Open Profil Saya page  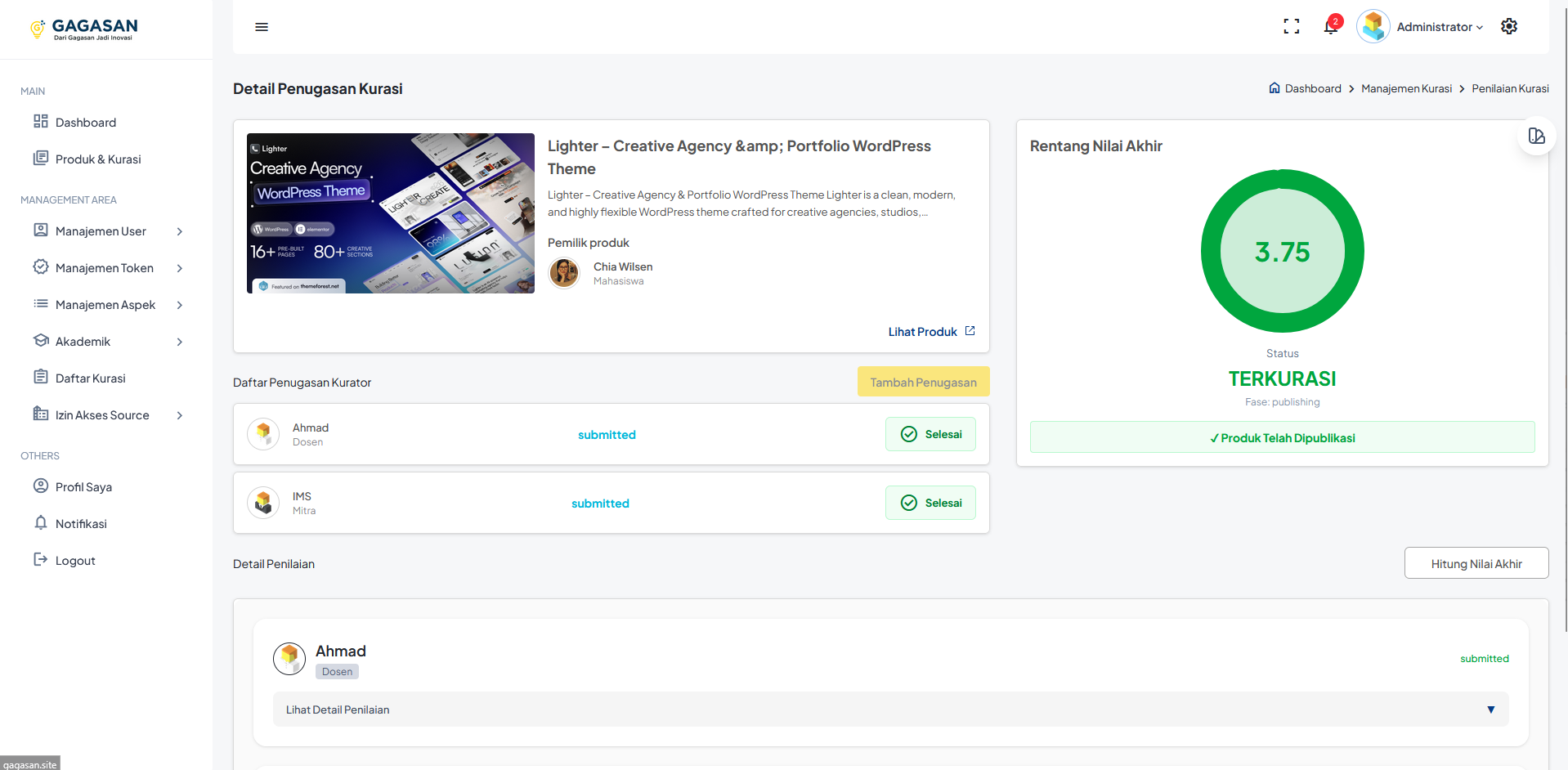click(x=83, y=487)
